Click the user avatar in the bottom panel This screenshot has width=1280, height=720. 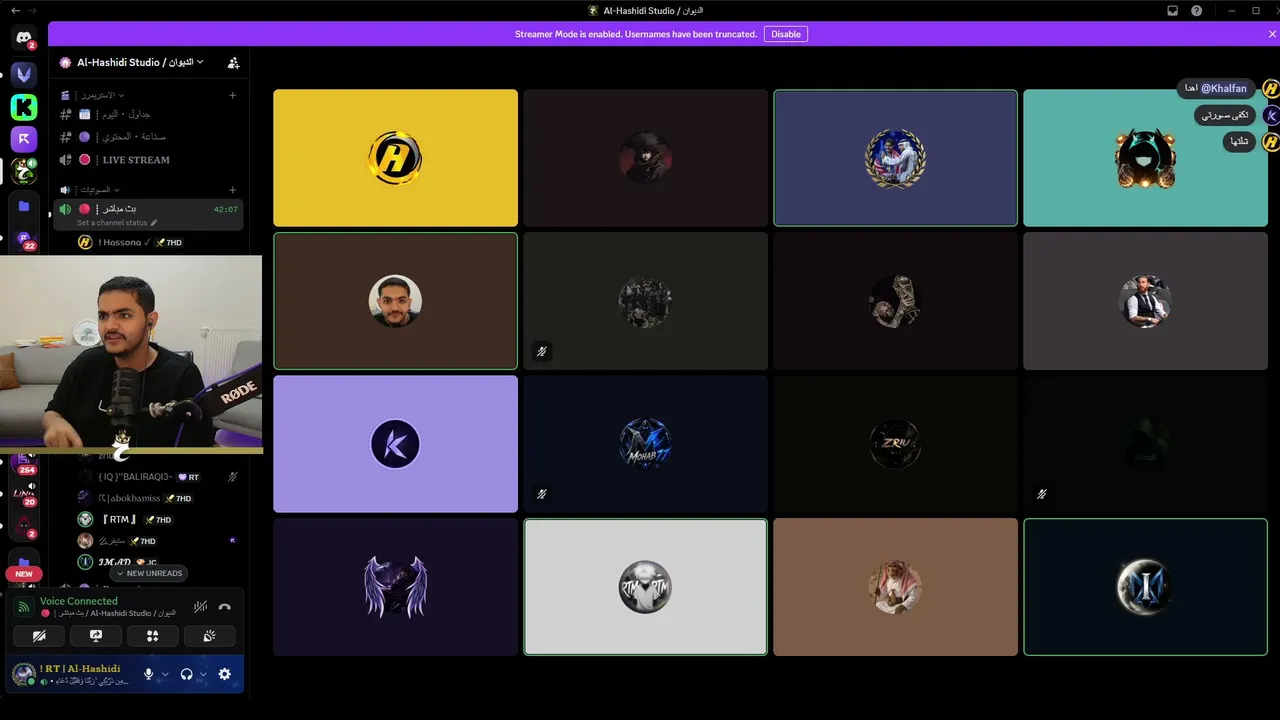click(23, 674)
